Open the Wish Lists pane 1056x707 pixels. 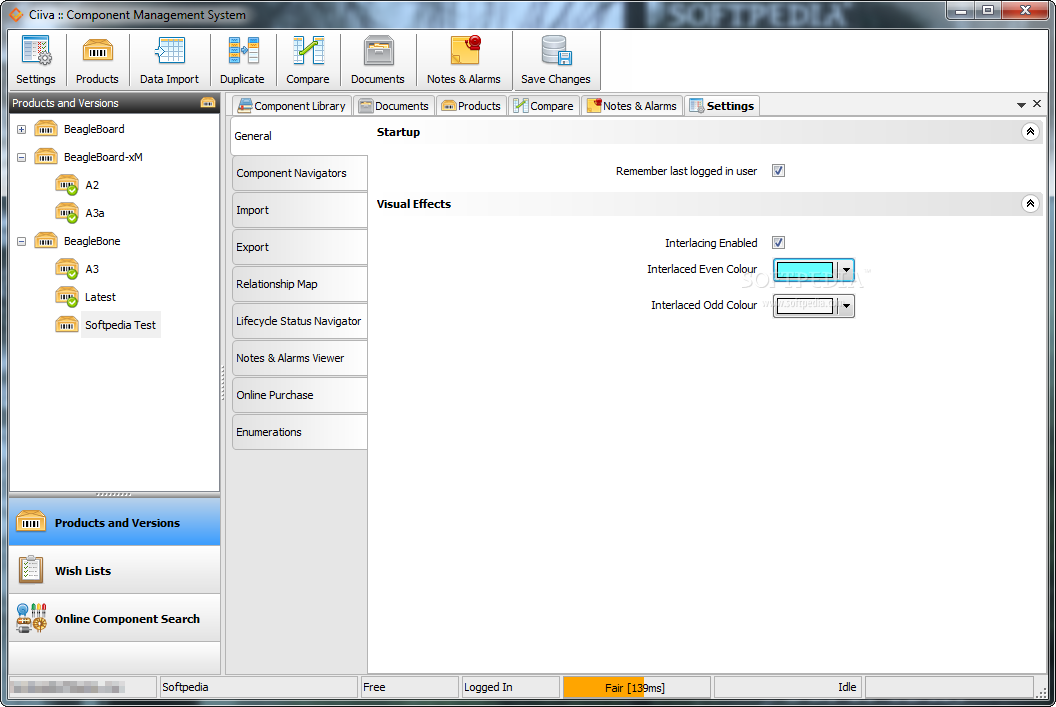[115, 570]
